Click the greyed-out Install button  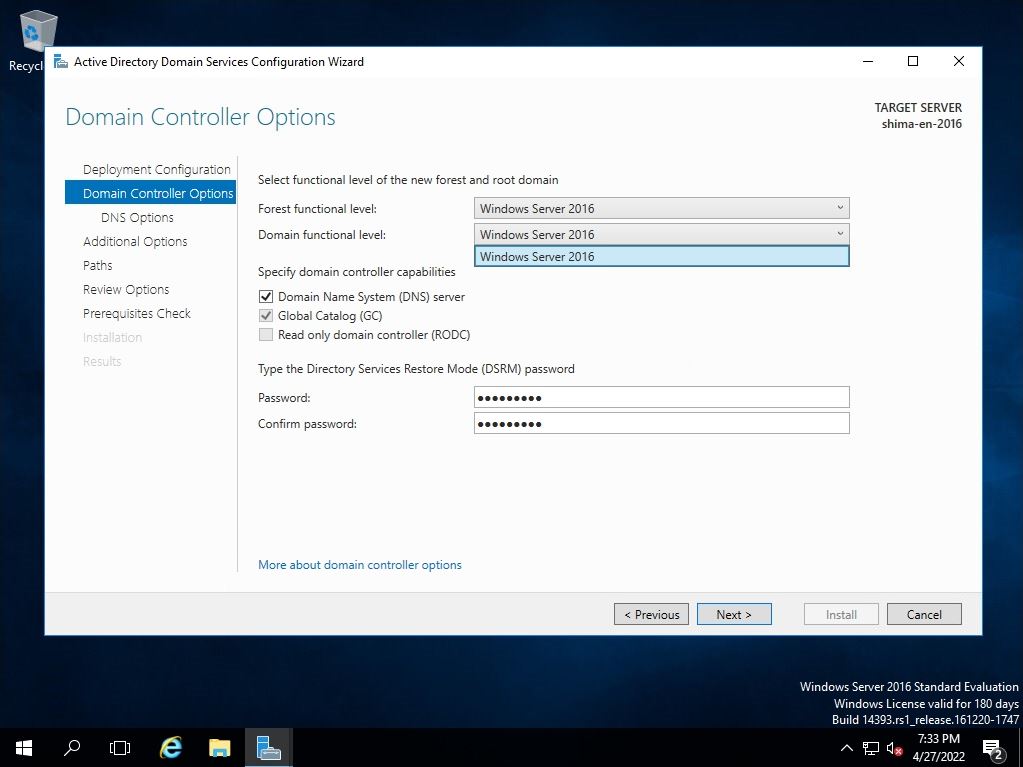click(841, 614)
